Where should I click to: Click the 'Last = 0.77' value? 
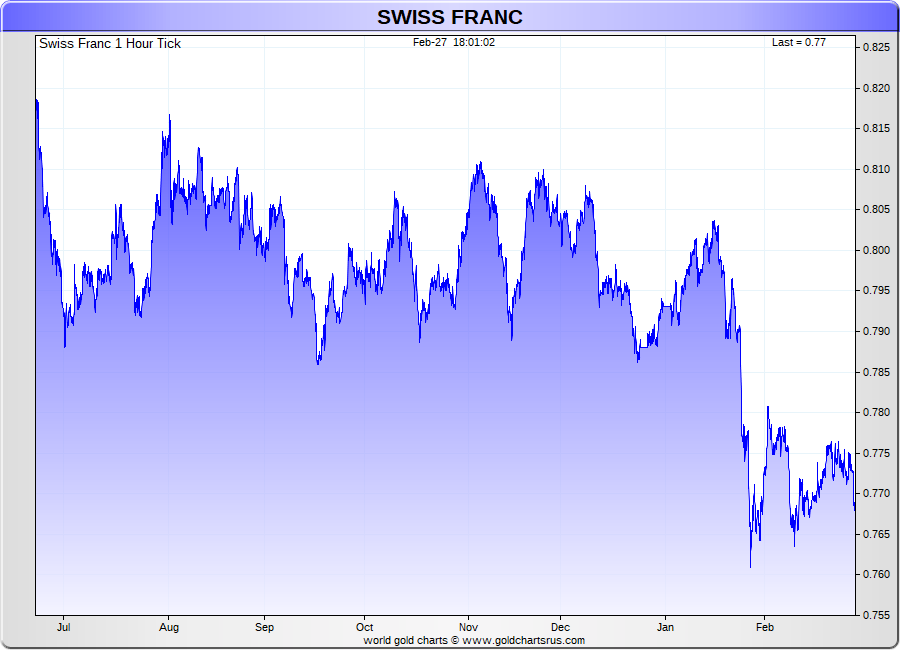[x=798, y=43]
